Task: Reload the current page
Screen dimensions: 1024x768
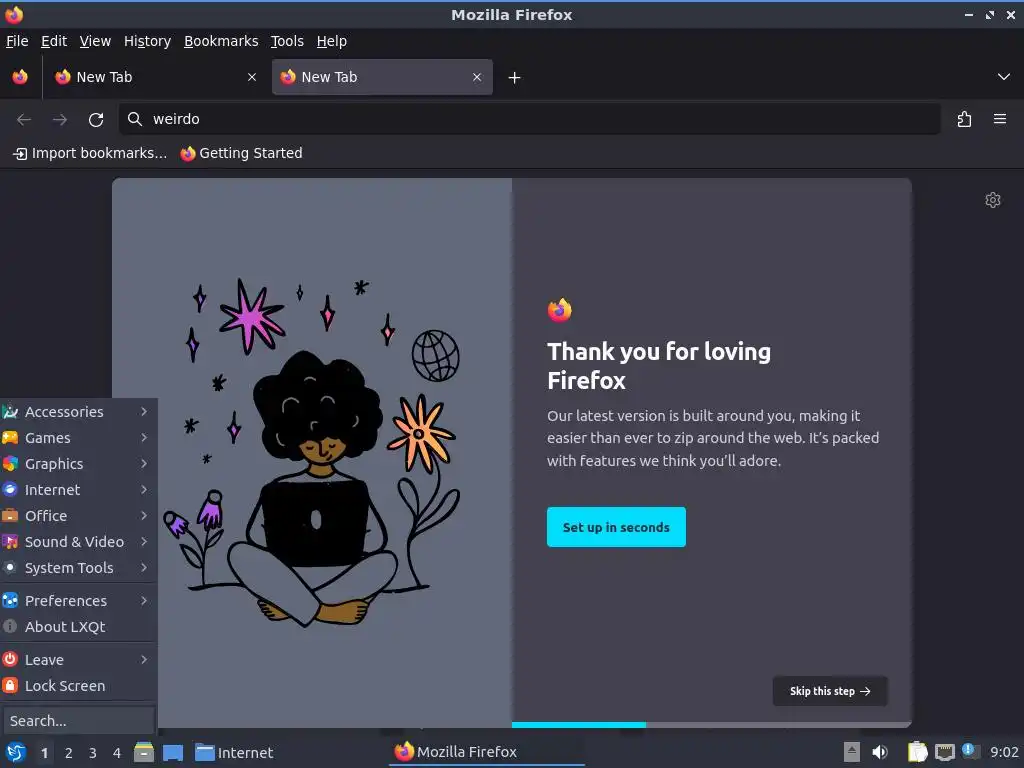Action: [x=96, y=120]
